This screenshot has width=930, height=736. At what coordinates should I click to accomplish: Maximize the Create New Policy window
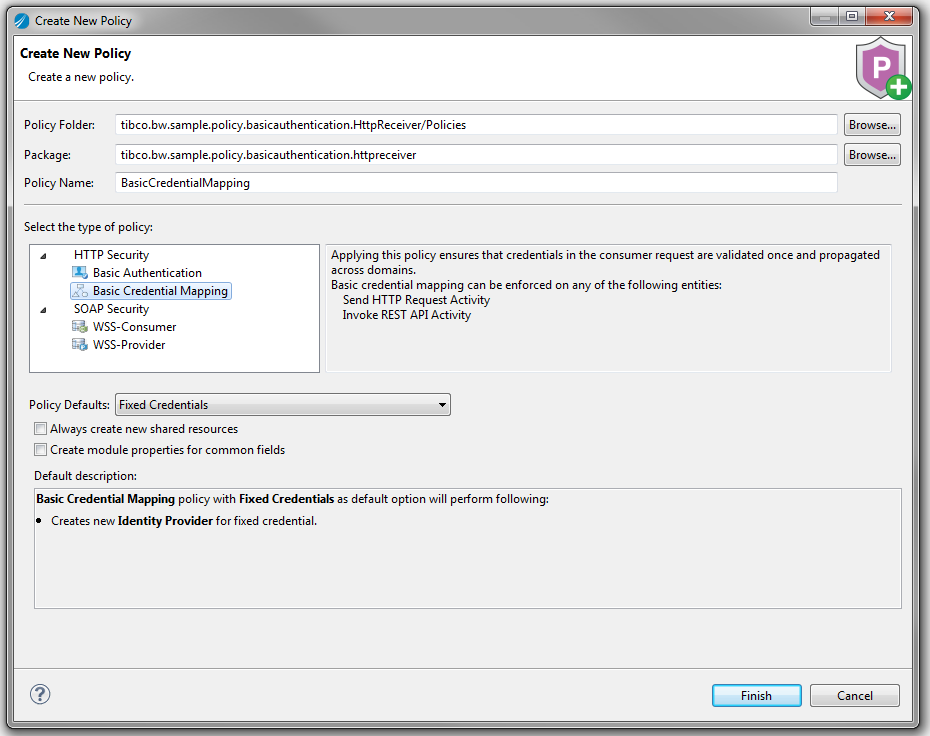(x=852, y=17)
